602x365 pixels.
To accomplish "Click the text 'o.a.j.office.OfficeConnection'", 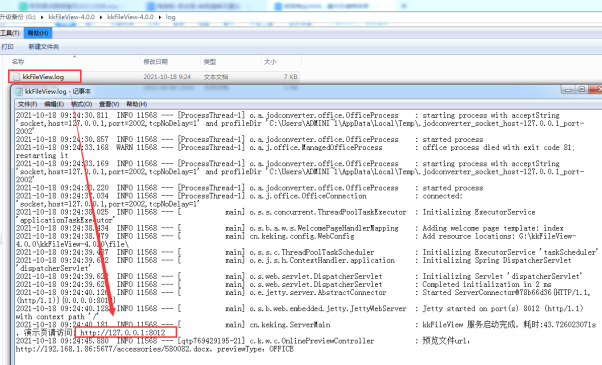I will [x=308, y=196].
